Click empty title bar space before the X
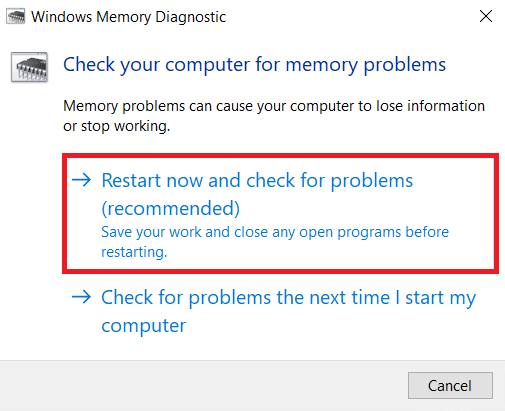The height and width of the screenshot is (411, 505). [350, 17]
